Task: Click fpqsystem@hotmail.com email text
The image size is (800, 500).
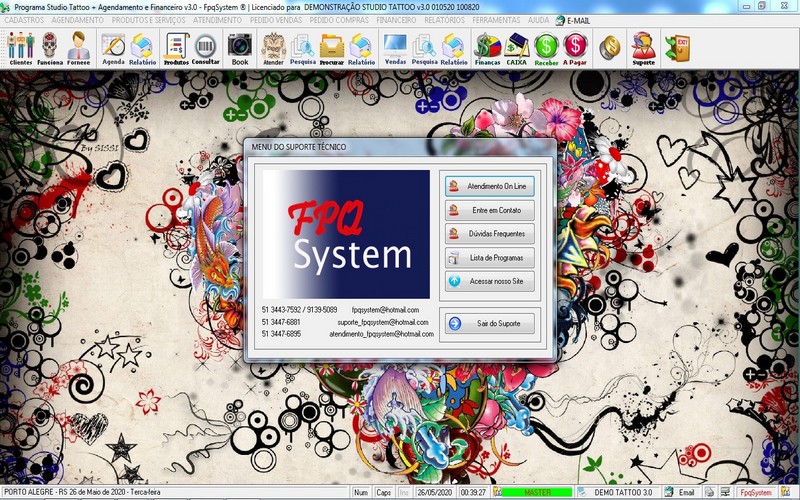Action: [385, 310]
